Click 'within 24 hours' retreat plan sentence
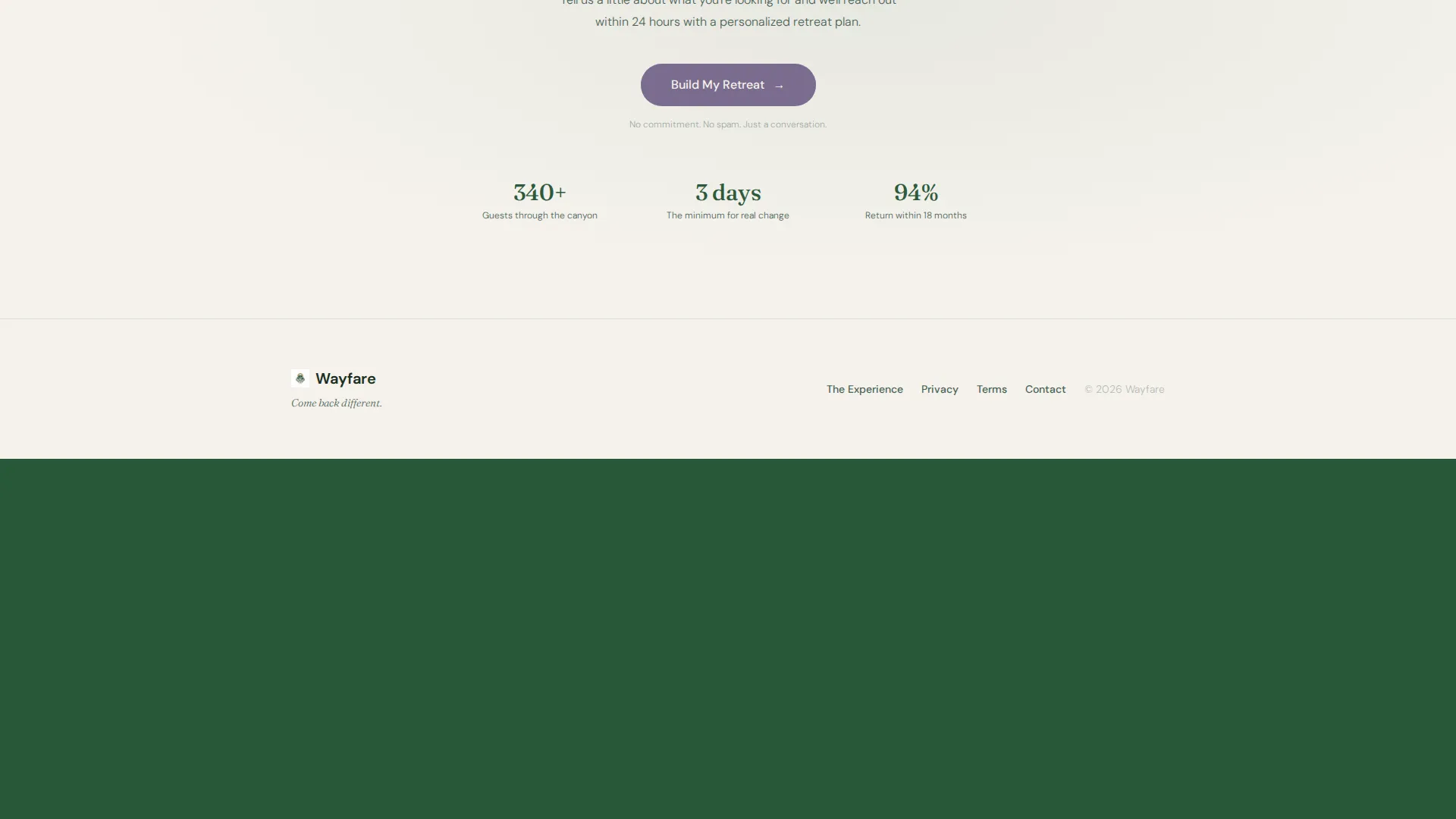 (x=728, y=22)
